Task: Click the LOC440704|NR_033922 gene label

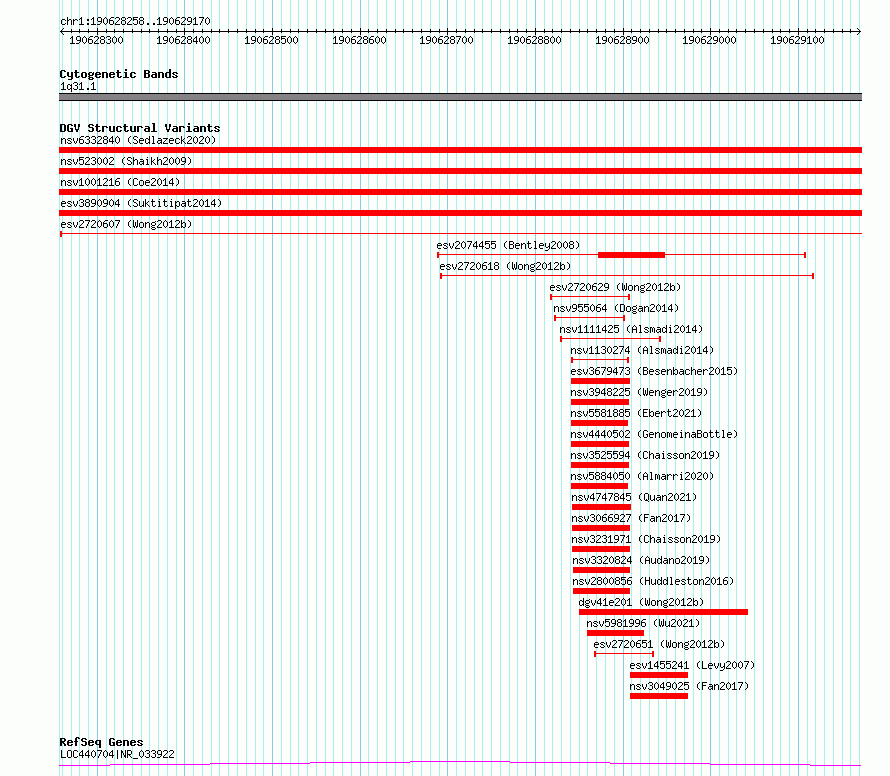Action: 117,754
